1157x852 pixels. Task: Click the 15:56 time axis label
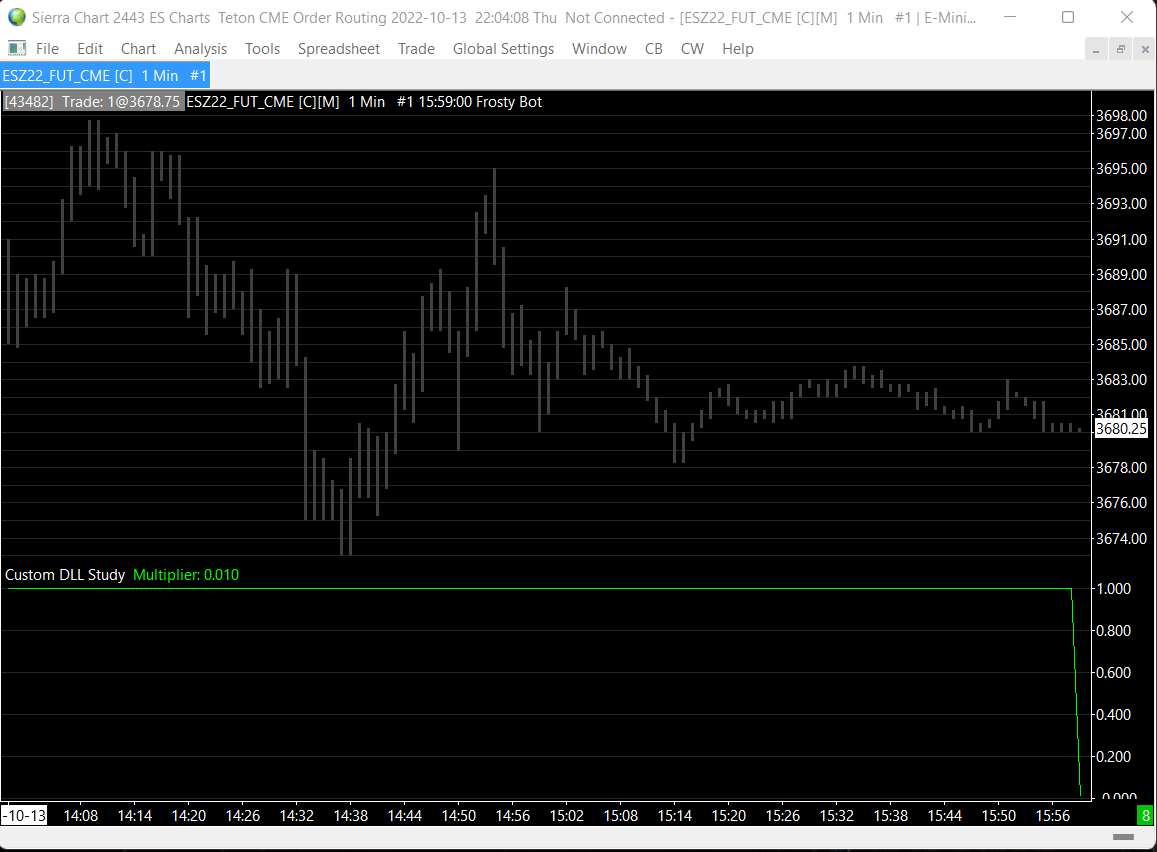click(x=1052, y=816)
